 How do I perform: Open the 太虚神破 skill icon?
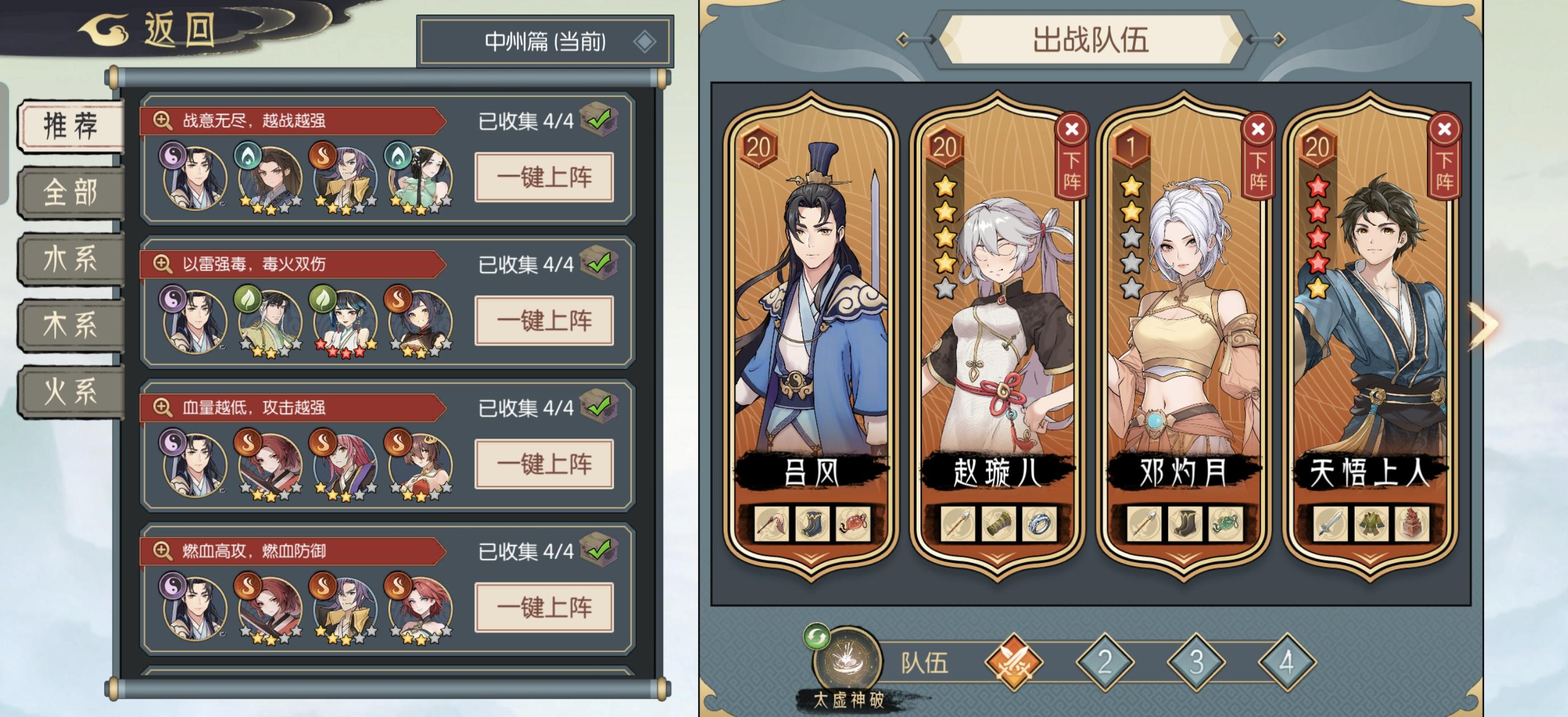[848, 662]
